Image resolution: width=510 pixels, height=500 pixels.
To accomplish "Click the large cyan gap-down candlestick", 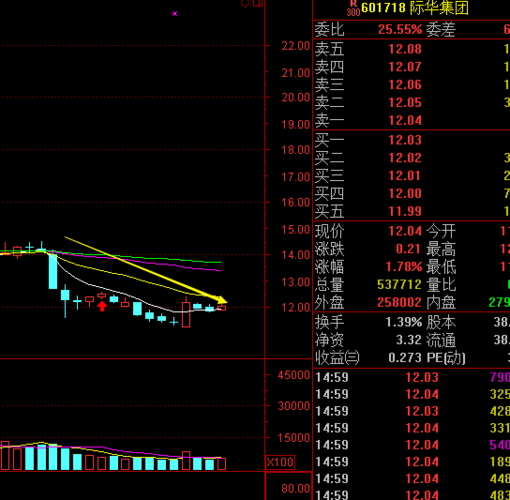I will pyautogui.click(x=53, y=271).
